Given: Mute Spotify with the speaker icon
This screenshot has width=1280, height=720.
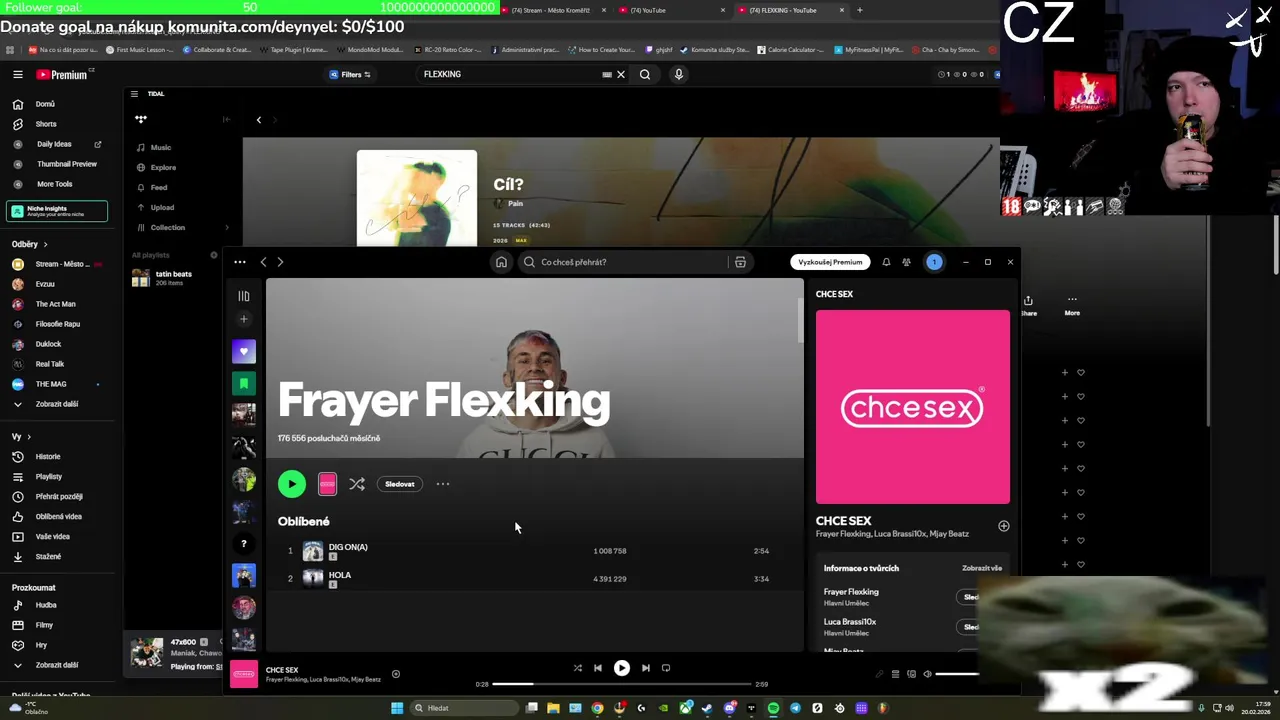Looking at the screenshot, I should [x=927, y=674].
